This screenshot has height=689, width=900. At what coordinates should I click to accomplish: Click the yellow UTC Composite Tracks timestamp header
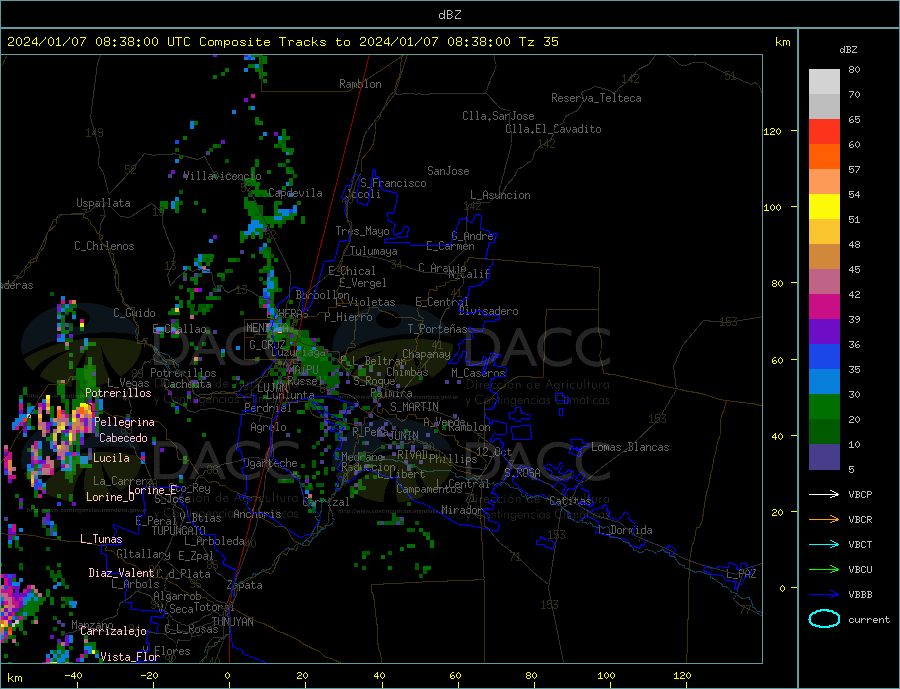tap(282, 42)
